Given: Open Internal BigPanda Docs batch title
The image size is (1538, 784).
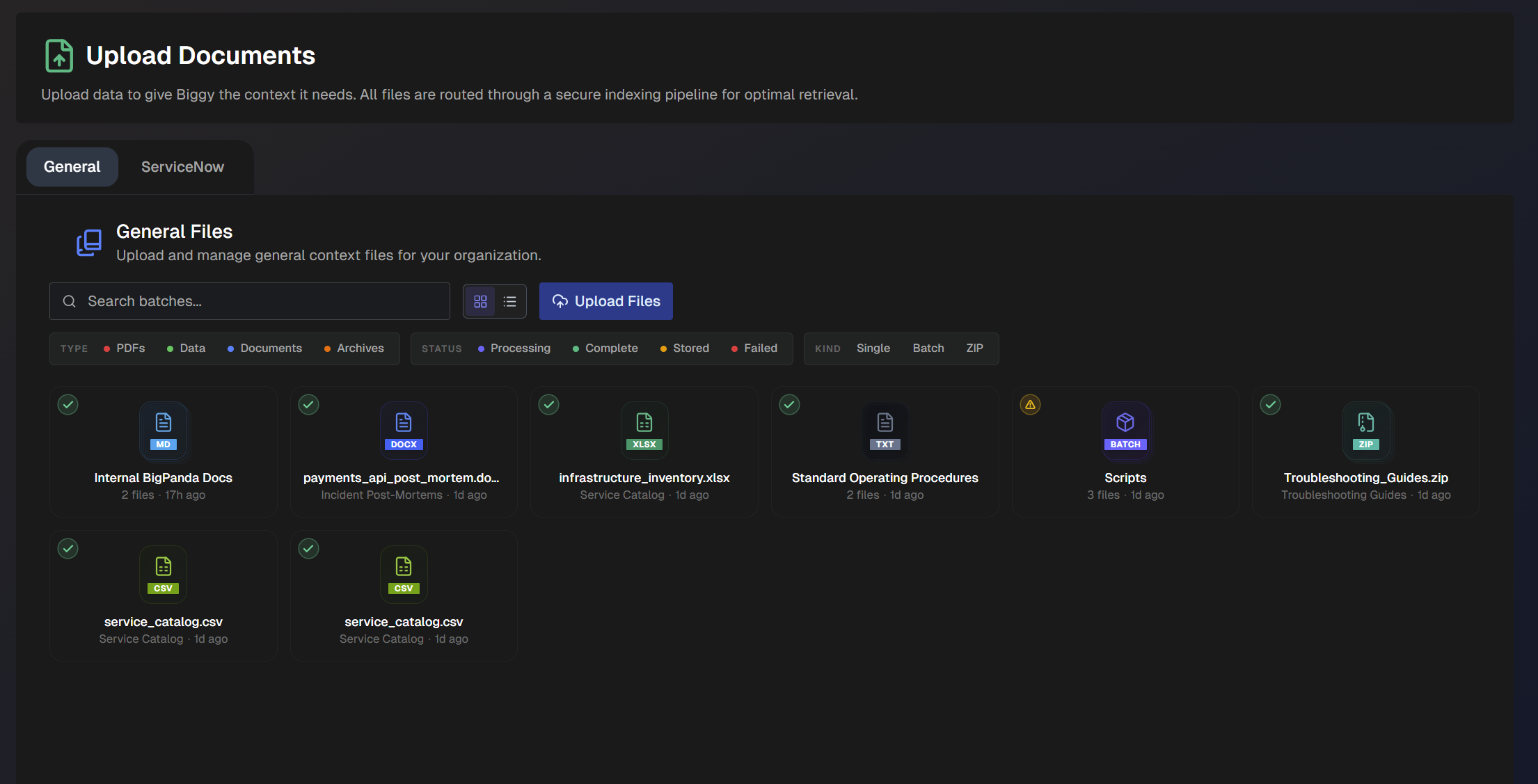Looking at the screenshot, I should point(164,478).
